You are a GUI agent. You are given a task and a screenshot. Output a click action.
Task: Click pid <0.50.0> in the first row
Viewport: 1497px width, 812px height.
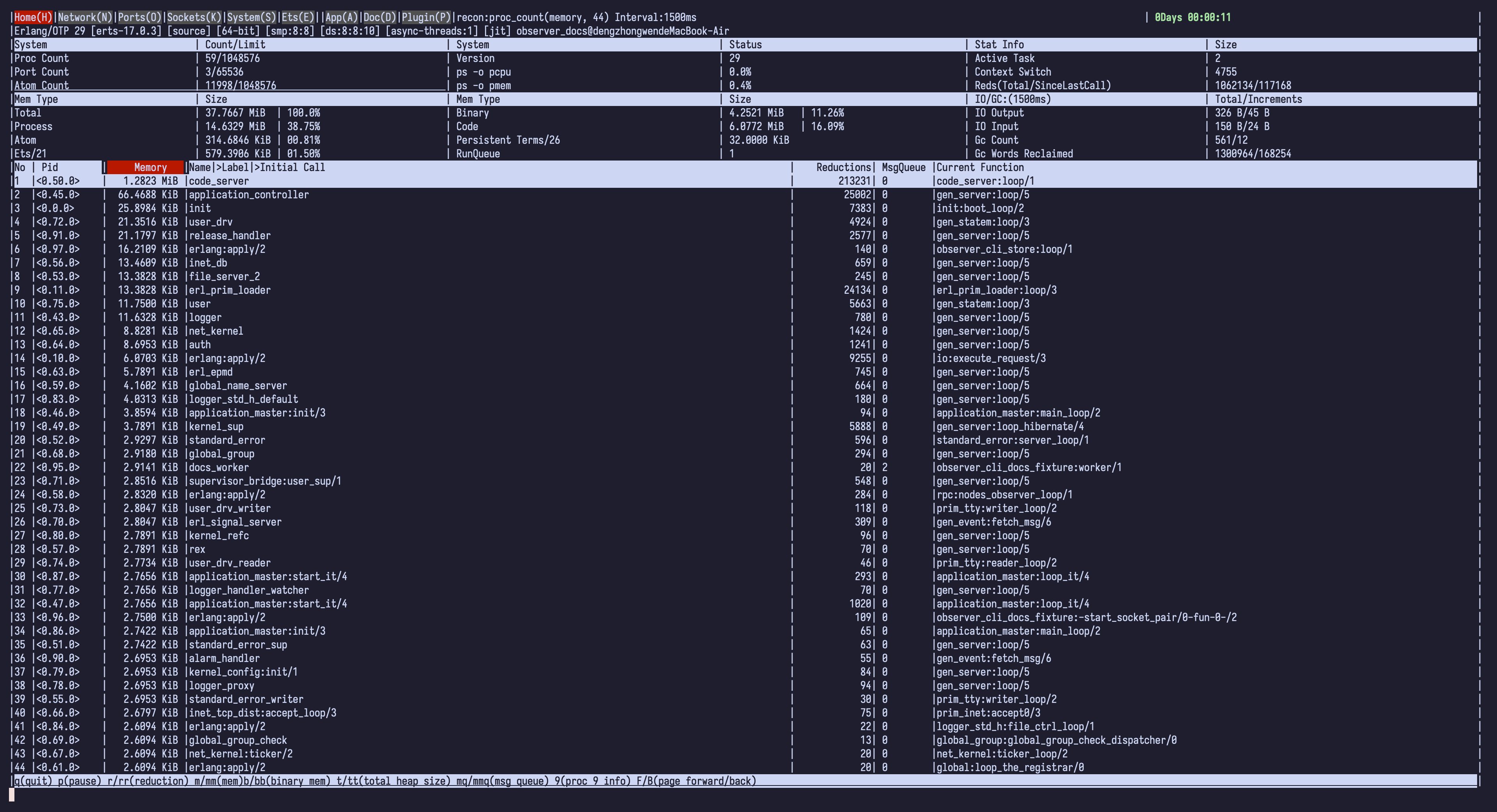pyautogui.click(x=58, y=181)
